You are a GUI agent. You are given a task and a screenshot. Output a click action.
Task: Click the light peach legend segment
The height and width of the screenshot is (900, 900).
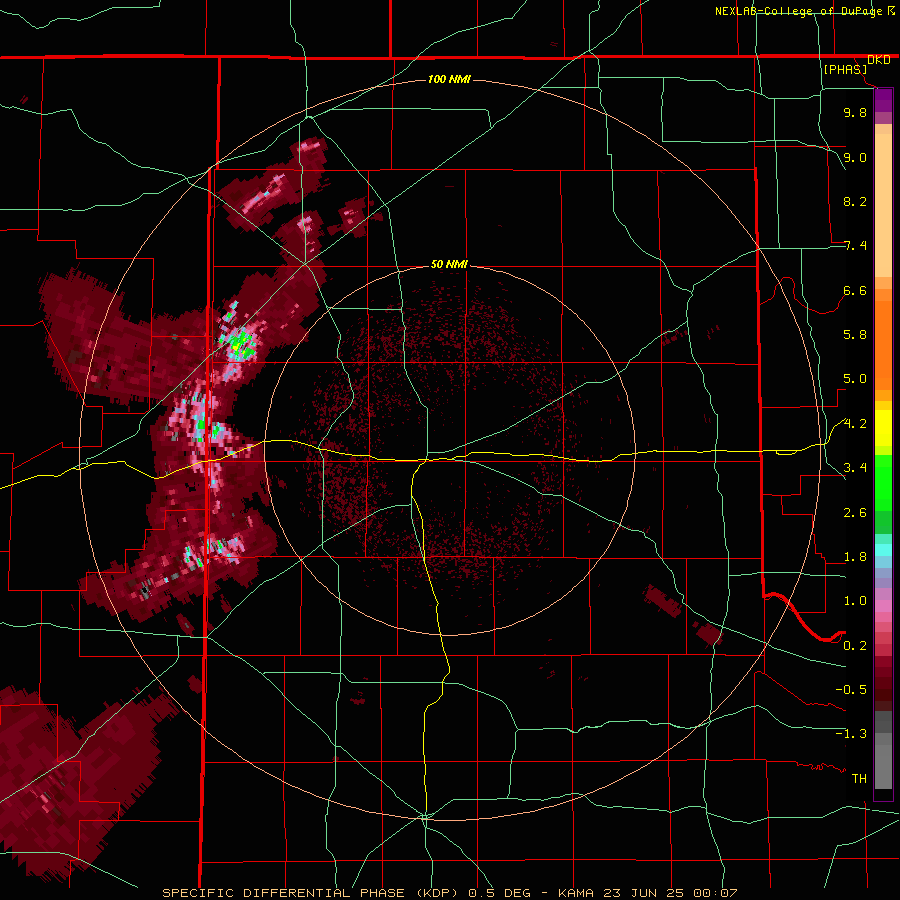click(x=883, y=205)
